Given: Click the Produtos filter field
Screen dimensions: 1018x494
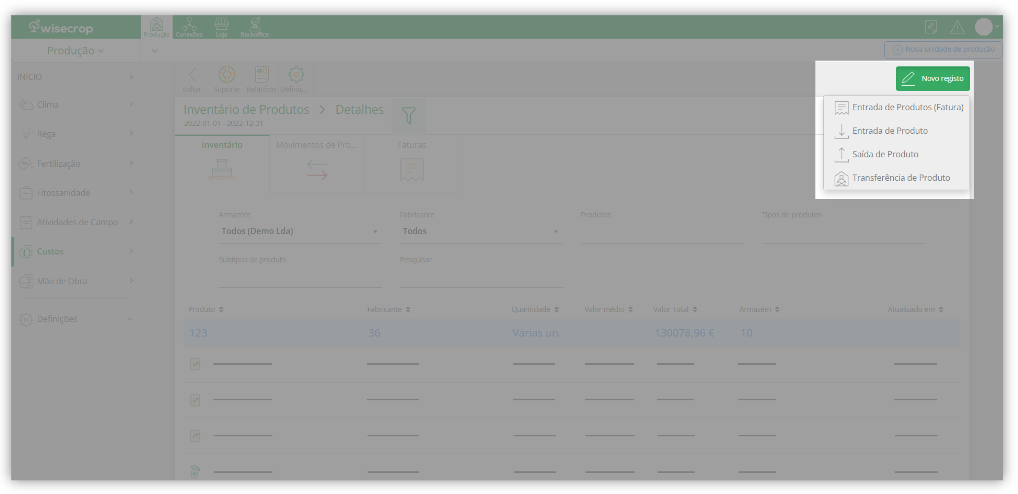Looking at the screenshot, I should click(662, 231).
